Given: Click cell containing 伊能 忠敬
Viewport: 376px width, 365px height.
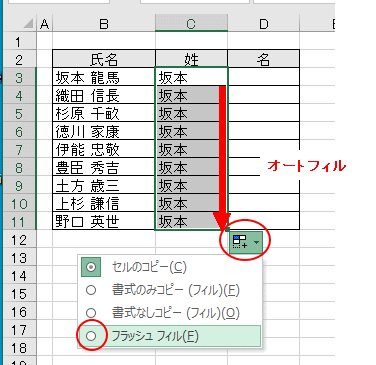Looking at the screenshot, I should click(104, 149).
